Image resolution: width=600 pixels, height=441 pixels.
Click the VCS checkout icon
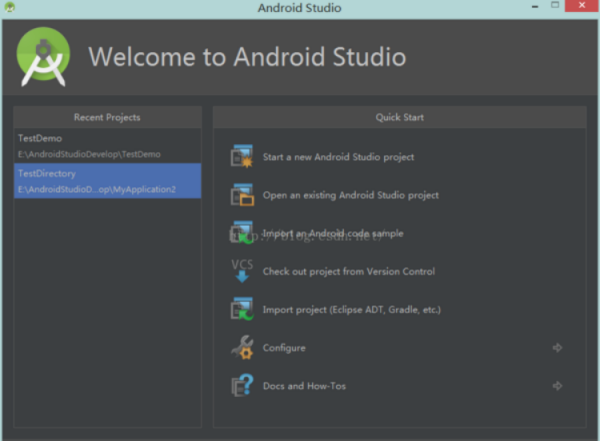point(242,271)
